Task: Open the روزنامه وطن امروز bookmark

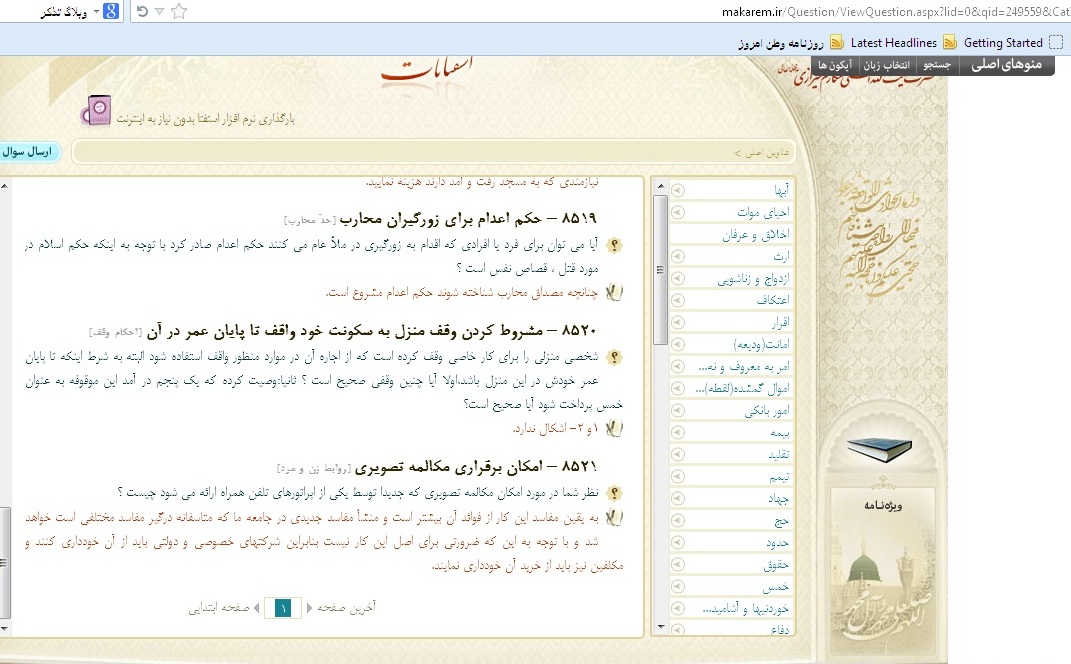Action: pos(781,43)
